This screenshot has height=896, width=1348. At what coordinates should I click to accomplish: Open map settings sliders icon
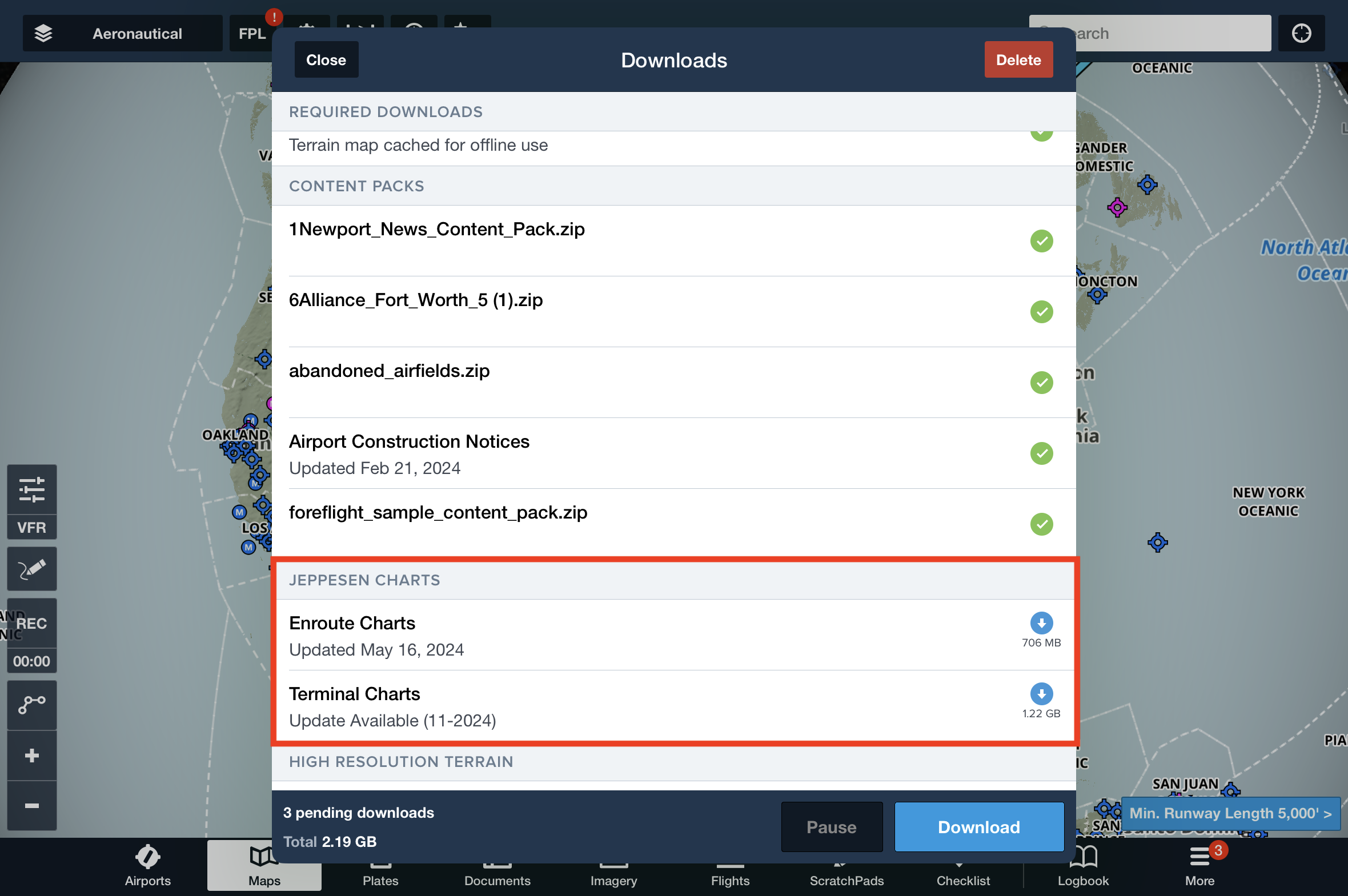point(32,490)
